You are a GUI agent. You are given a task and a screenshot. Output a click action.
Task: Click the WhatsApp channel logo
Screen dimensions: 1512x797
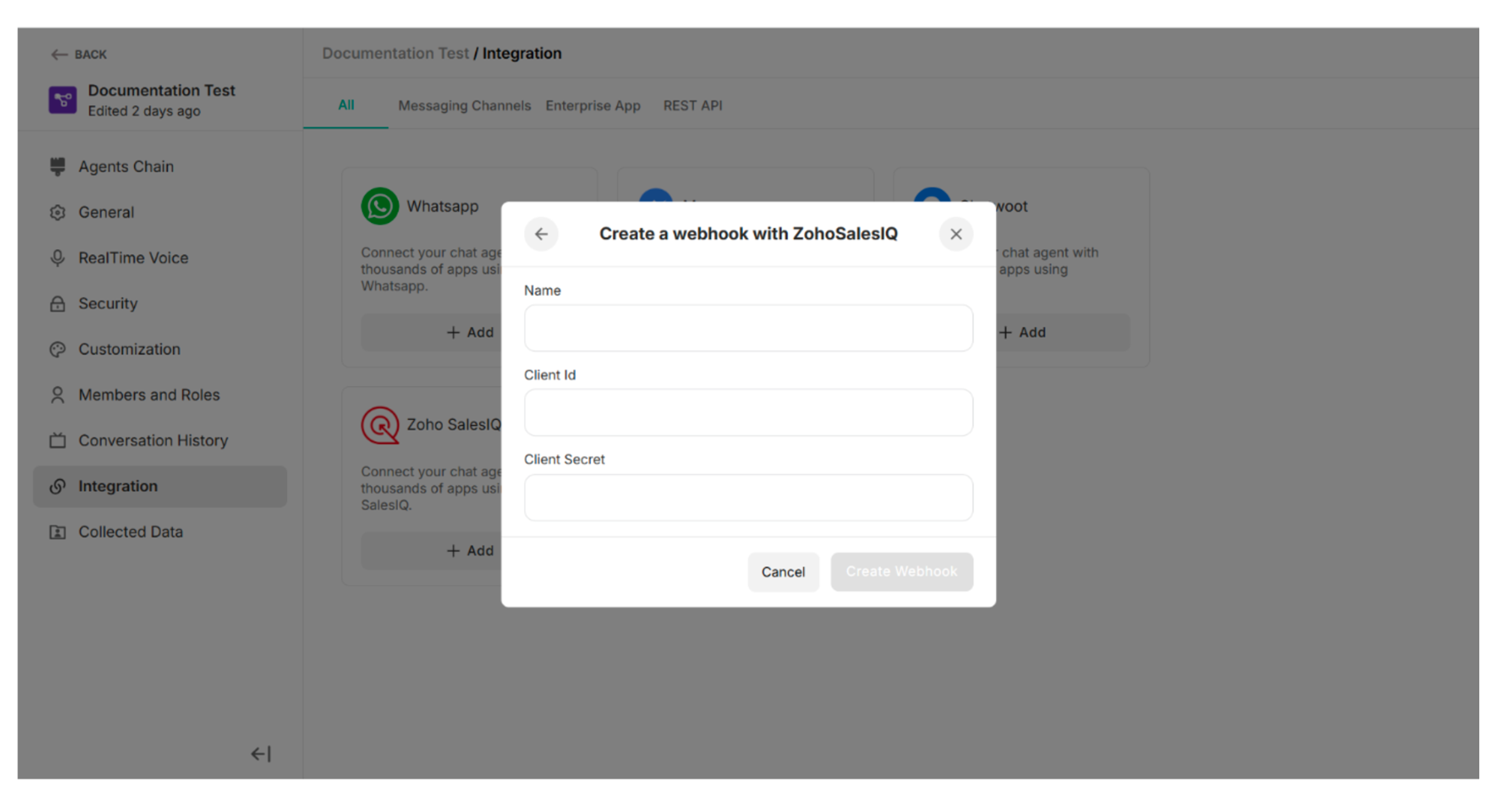pyautogui.click(x=380, y=206)
